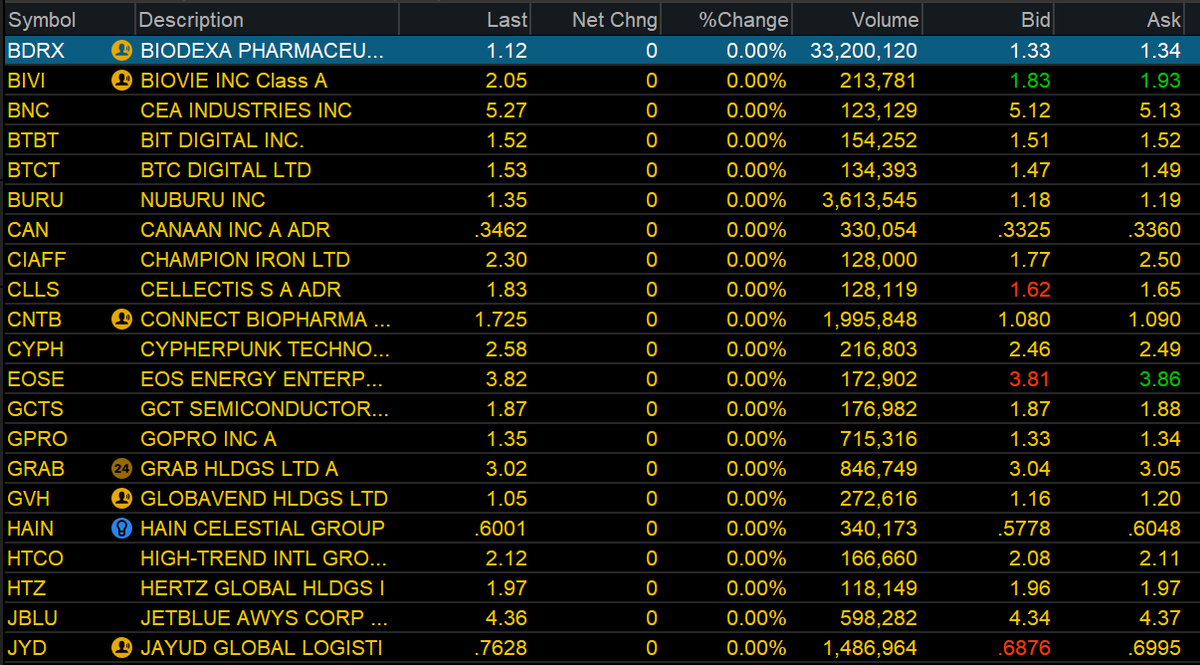Viewport: 1200px width, 665px height.
Task: Click BIT DIGITAL INC. description
Action: tap(222, 140)
